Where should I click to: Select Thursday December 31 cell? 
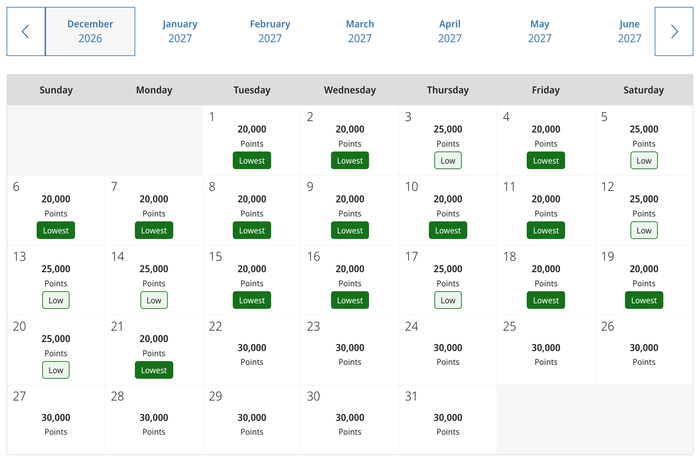pyautogui.click(x=448, y=420)
